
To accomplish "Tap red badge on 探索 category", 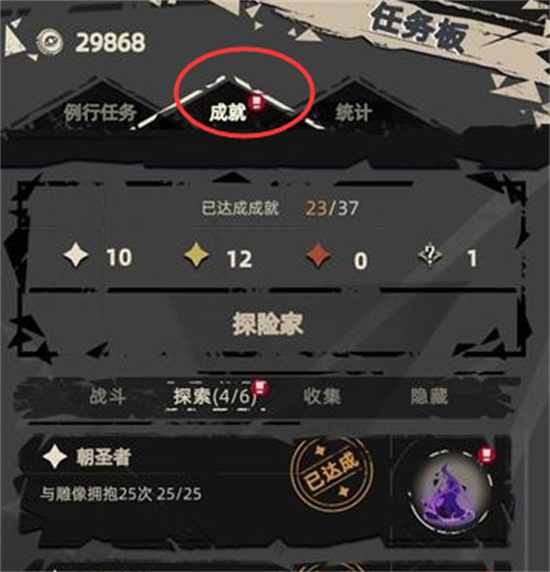I will pyautogui.click(x=260, y=387).
